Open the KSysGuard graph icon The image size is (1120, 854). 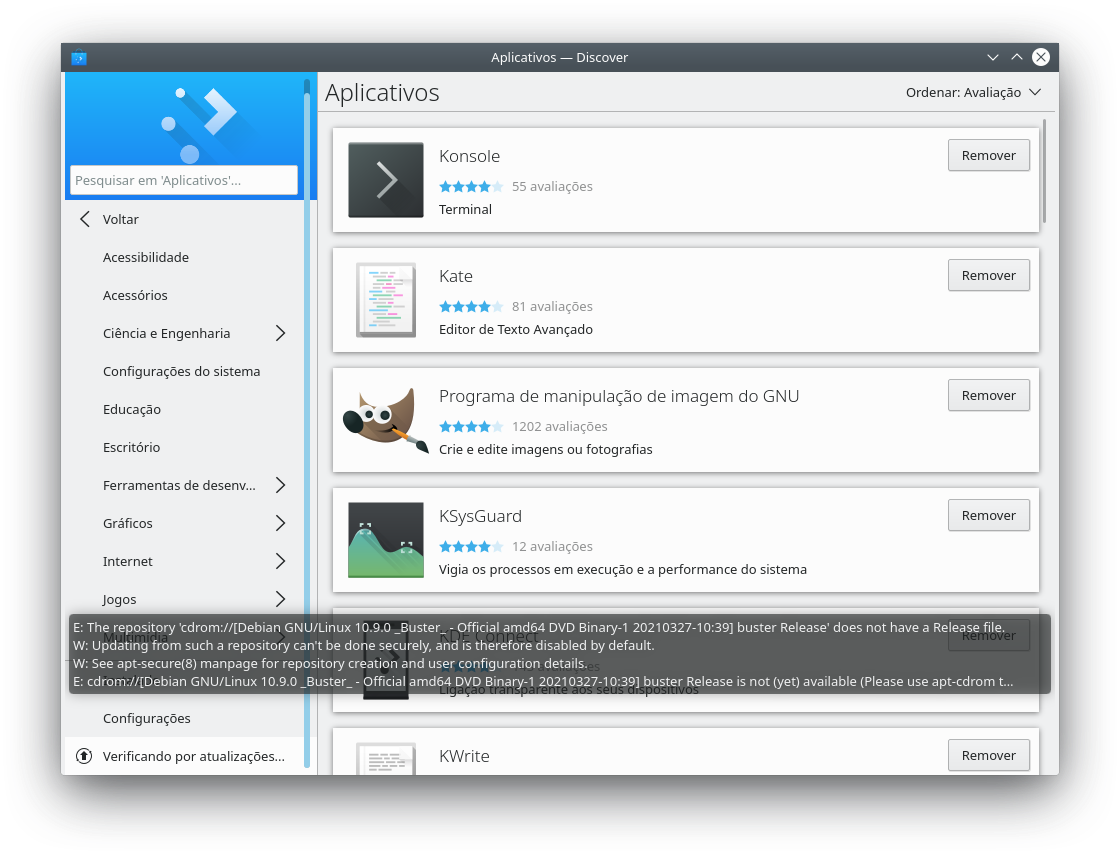(x=386, y=540)
